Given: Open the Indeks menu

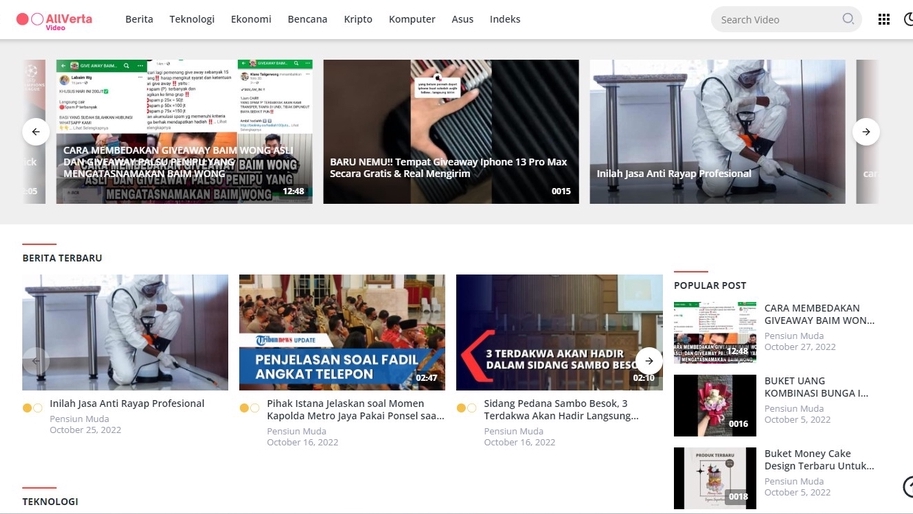Looking at the screenshot, I should click(x=505, y=19).
